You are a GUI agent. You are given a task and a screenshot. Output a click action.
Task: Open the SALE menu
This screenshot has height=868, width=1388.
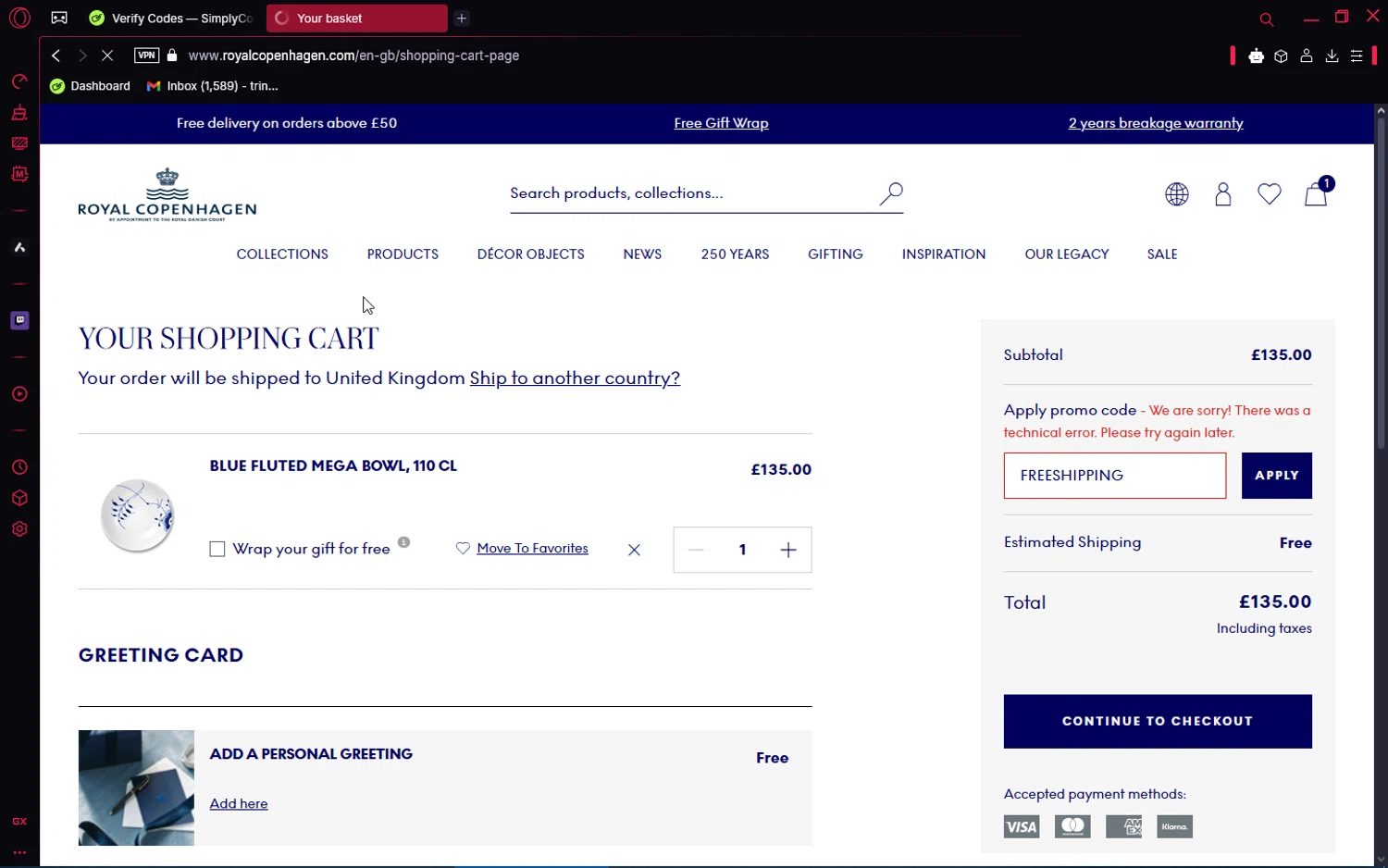click(x=1162, y=254)
